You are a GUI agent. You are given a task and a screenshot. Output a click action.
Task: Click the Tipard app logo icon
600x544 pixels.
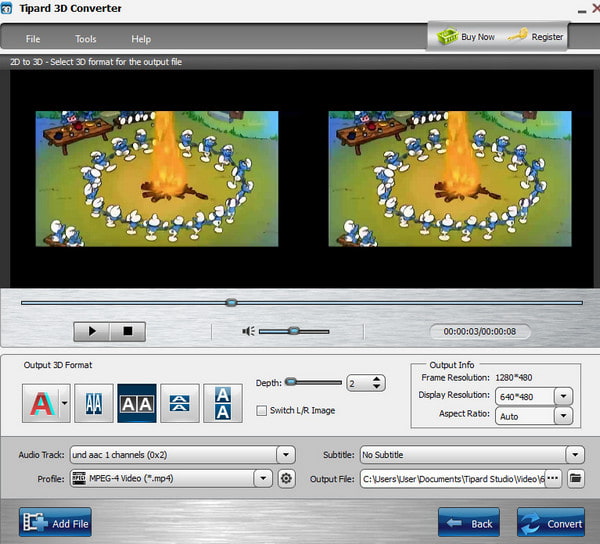tap(6, 8)
